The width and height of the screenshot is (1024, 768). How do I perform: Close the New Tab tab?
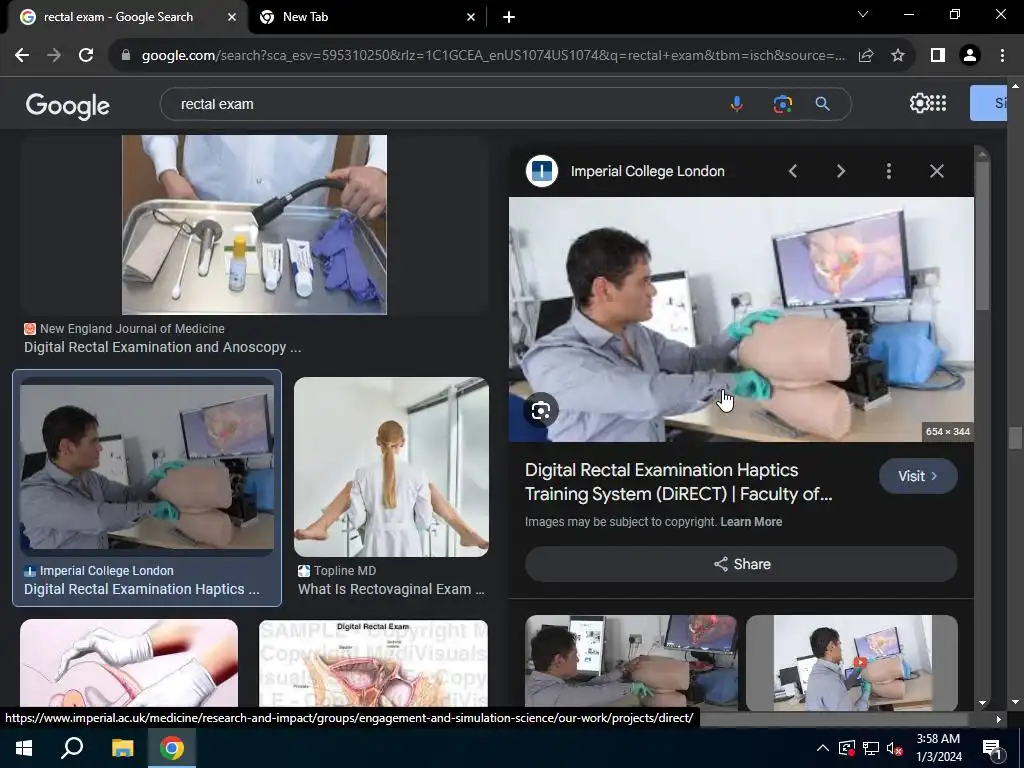471,17
